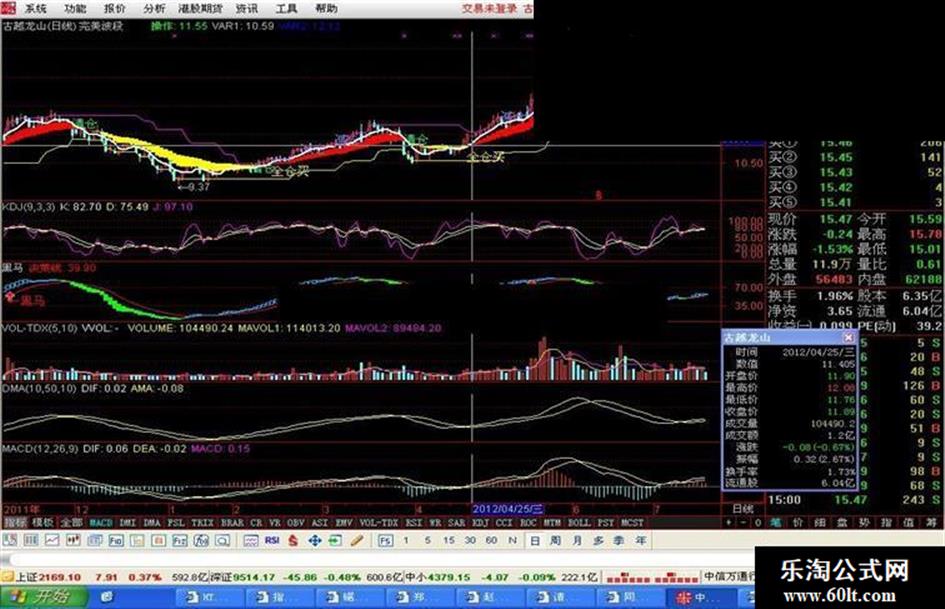Select the 月 monthly period button

[x=577, y=540]
